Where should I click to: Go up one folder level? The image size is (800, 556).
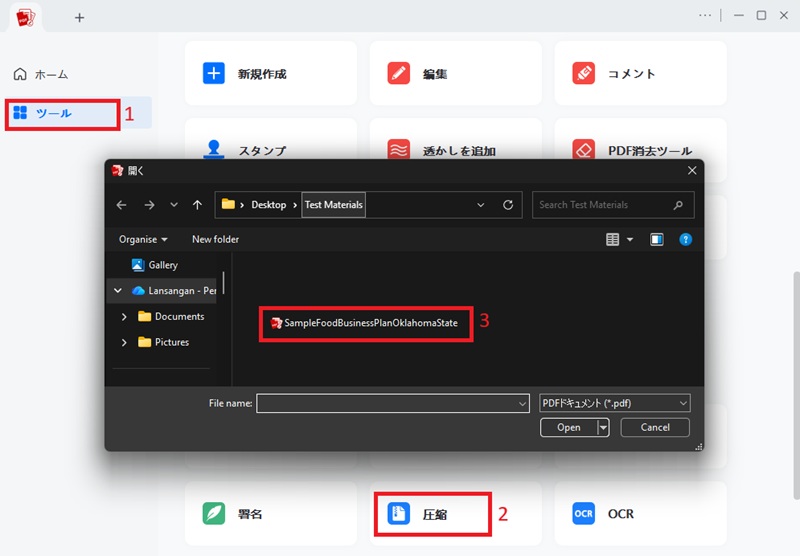coord(197,205)
